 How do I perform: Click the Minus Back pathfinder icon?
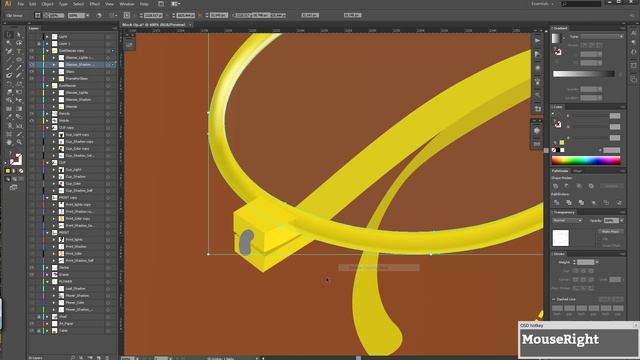pos(619,202)
